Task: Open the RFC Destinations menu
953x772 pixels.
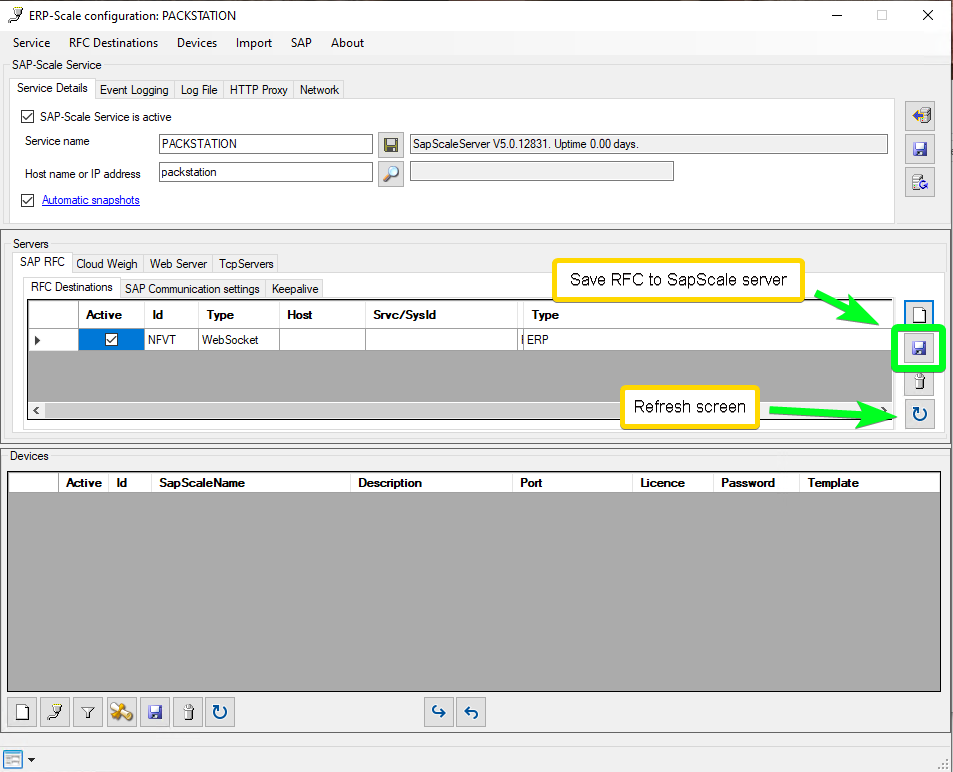Action: (113, 43)
